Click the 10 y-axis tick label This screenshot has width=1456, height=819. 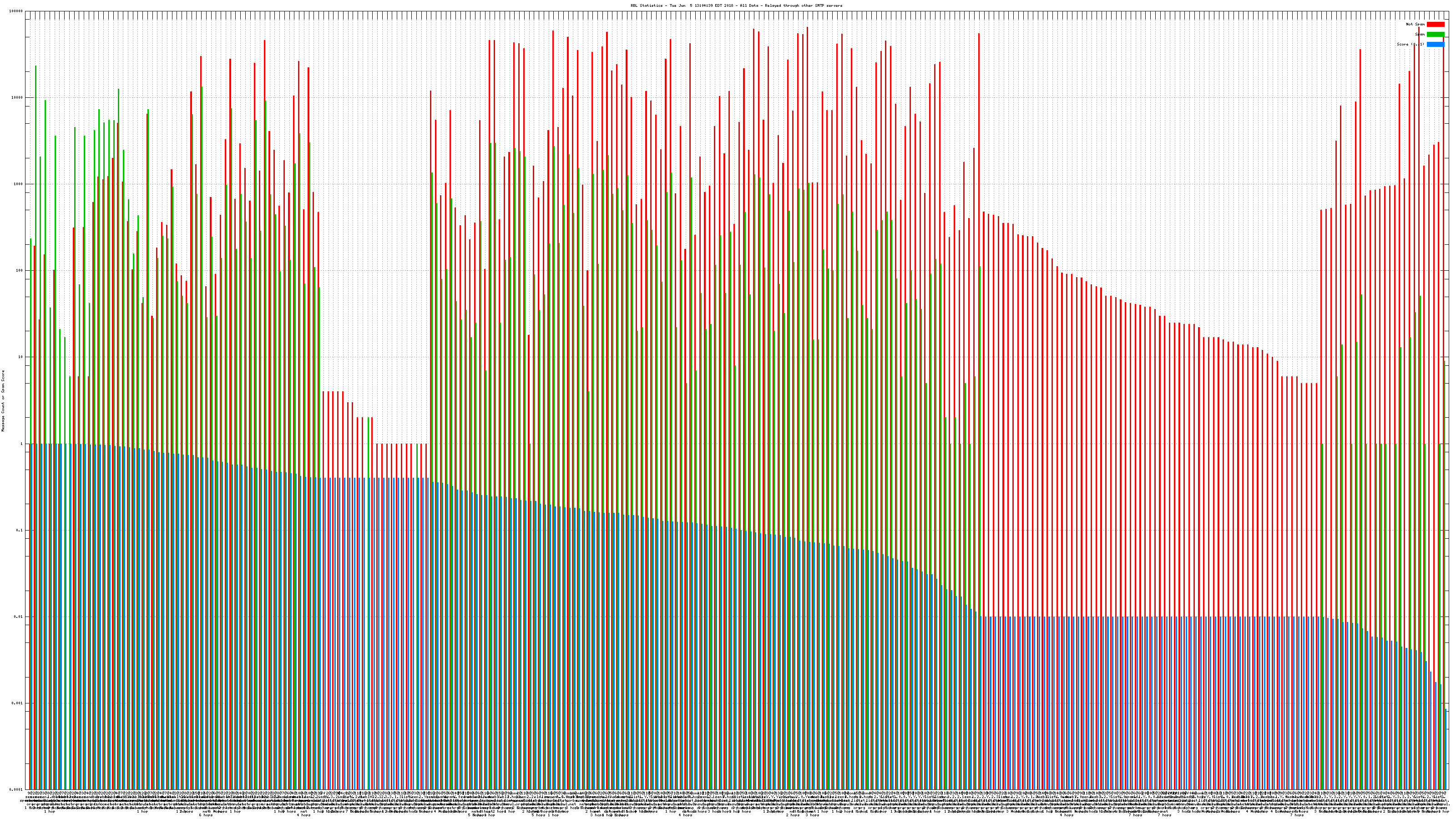tap(21, 357)
